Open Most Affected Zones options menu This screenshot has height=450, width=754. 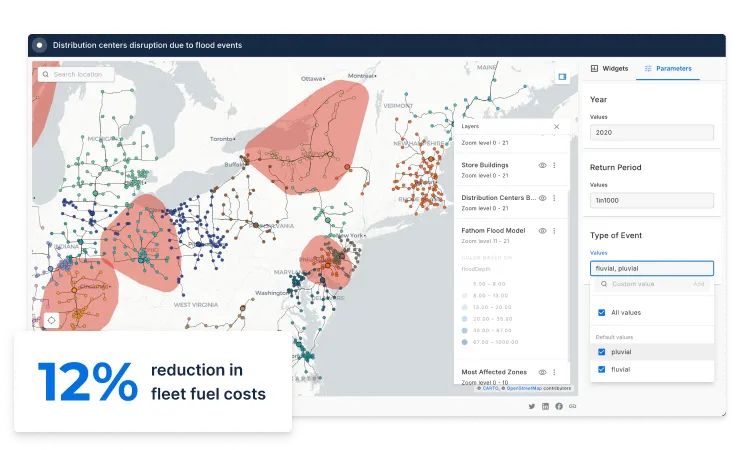pyautogui.click(x=554, y=372)
